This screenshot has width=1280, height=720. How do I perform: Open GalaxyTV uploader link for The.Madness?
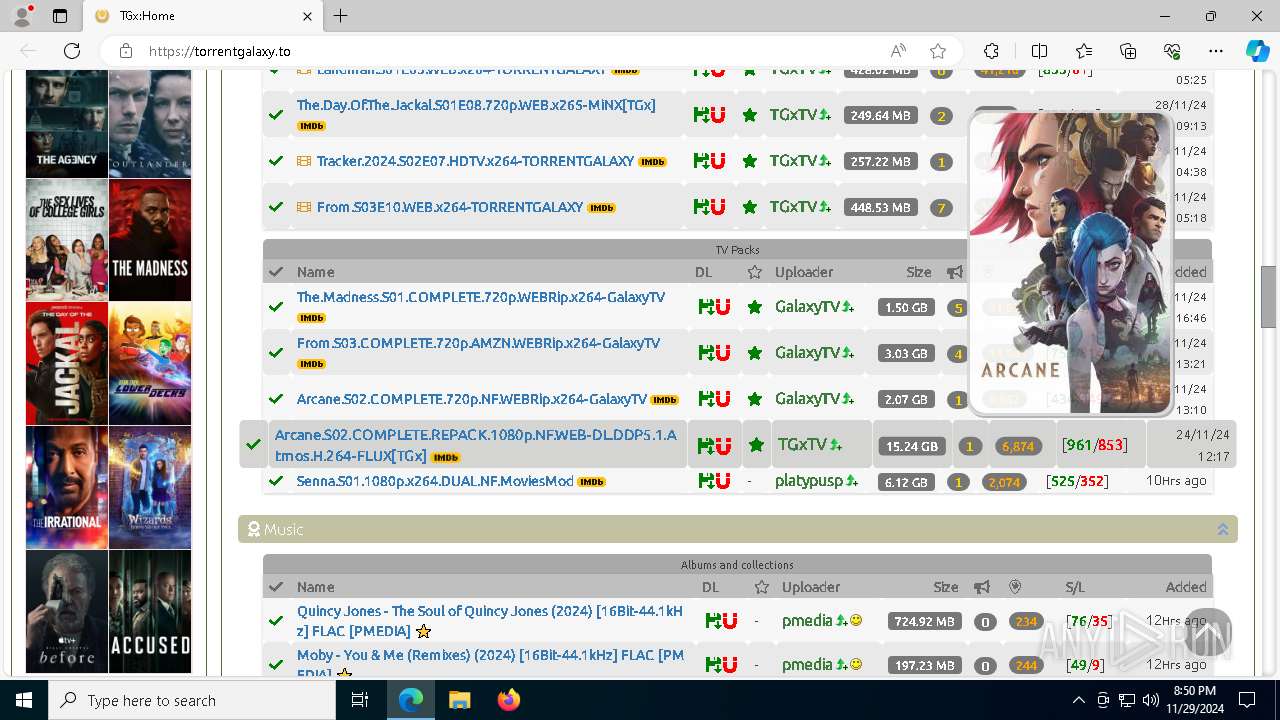coord(807,307)
